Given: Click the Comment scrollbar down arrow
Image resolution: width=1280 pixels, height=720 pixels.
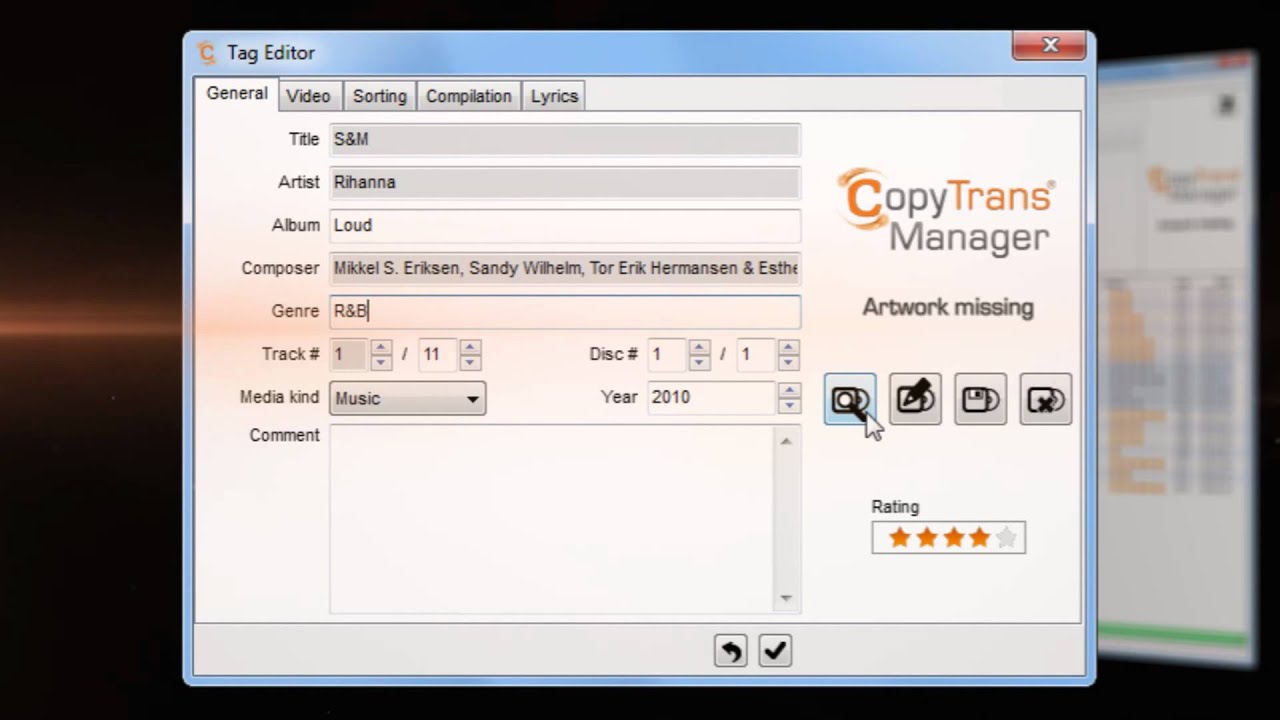Looking at the screenshot, I should coord(786,598).
